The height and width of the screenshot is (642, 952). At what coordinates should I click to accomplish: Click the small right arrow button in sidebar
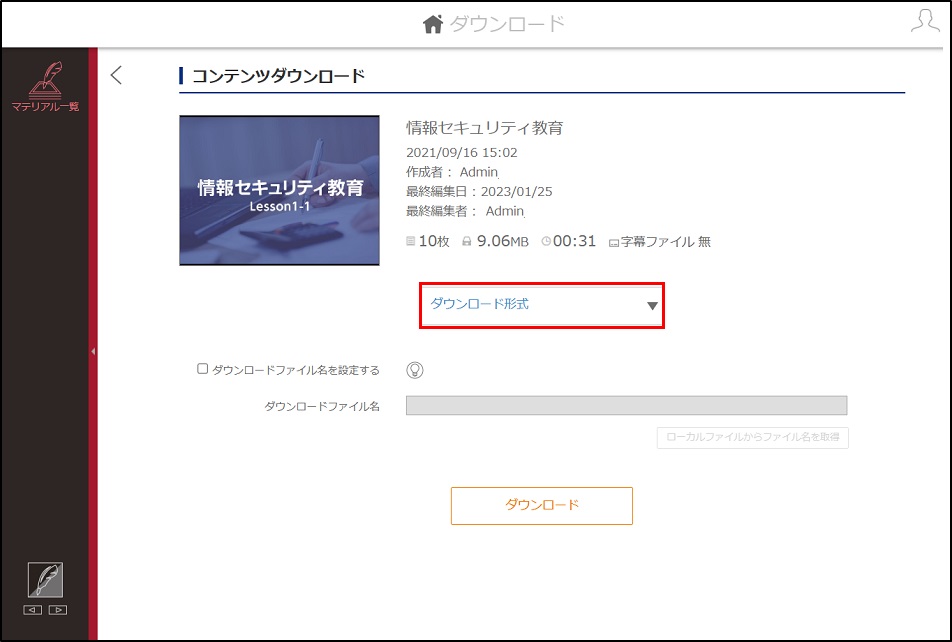[x=58, y=610]
